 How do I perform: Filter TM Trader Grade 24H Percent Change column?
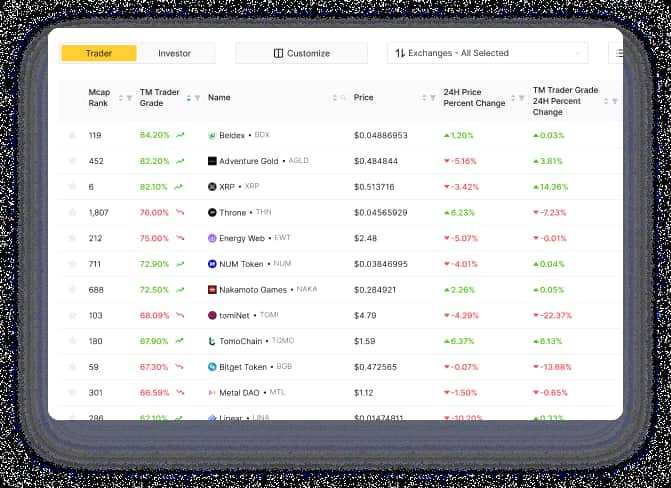click(x=615, y=101)
